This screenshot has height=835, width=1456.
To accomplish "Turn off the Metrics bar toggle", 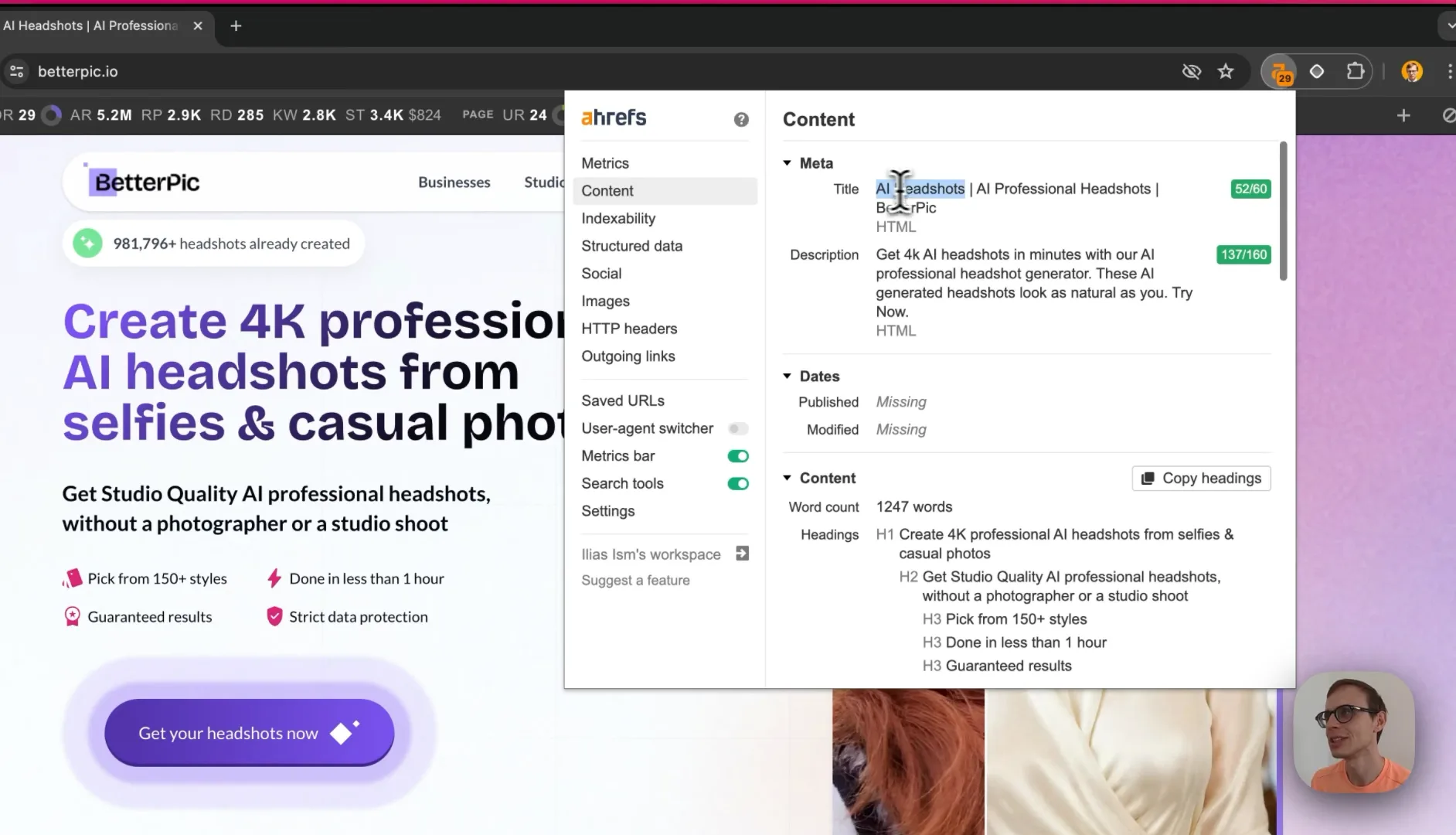I will pyautogui.click(x=738, y=456).
